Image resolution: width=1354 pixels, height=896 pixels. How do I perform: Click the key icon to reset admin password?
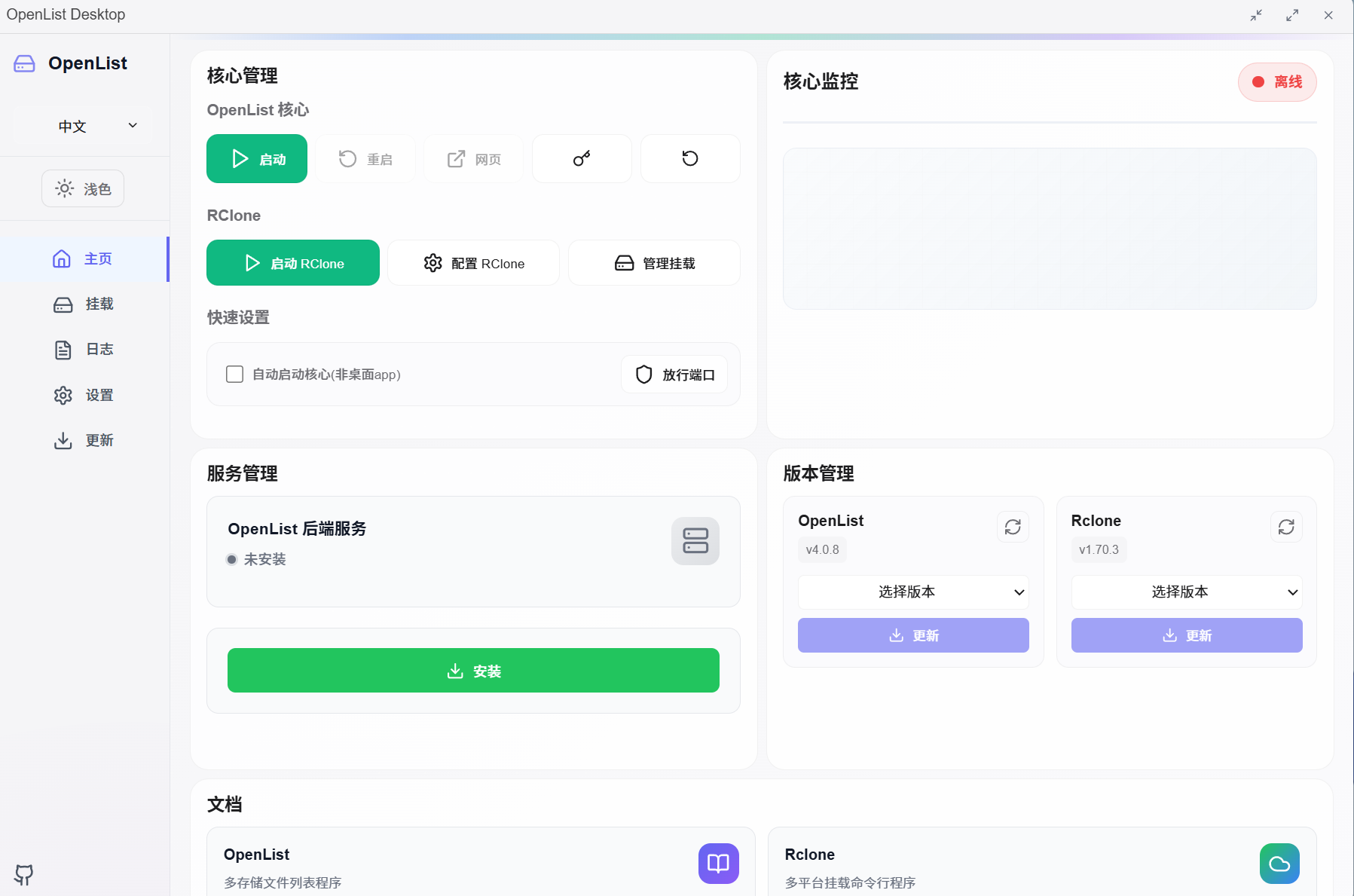point(582,158)
